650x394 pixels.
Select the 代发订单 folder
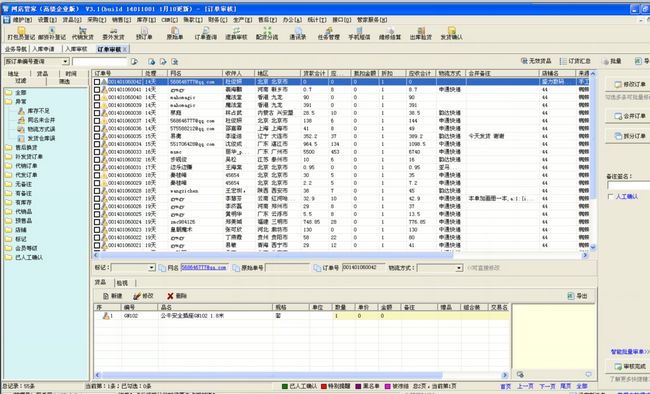22,175
